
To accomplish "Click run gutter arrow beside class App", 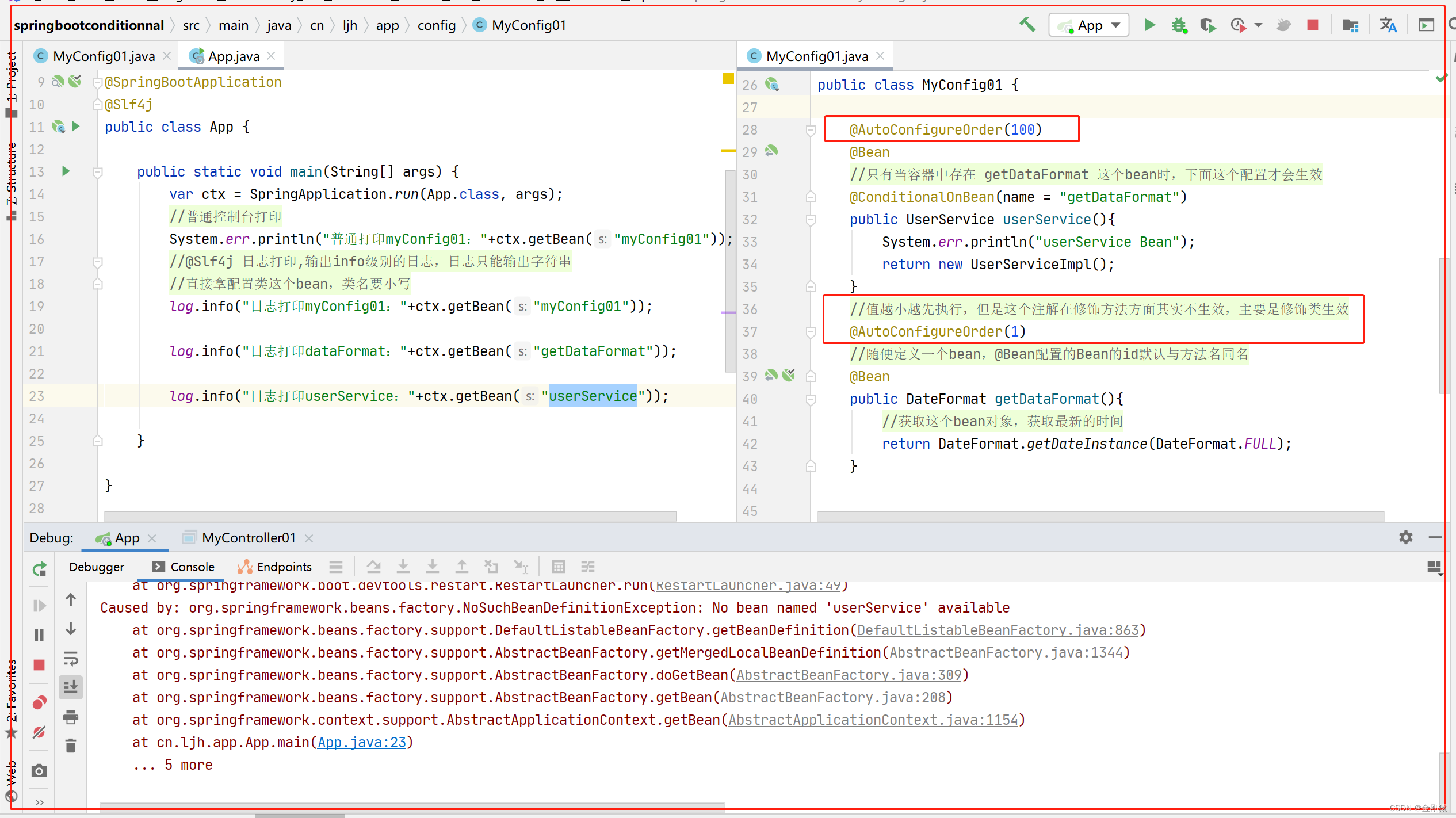I will pyautogui.click(x=76, y=126).
